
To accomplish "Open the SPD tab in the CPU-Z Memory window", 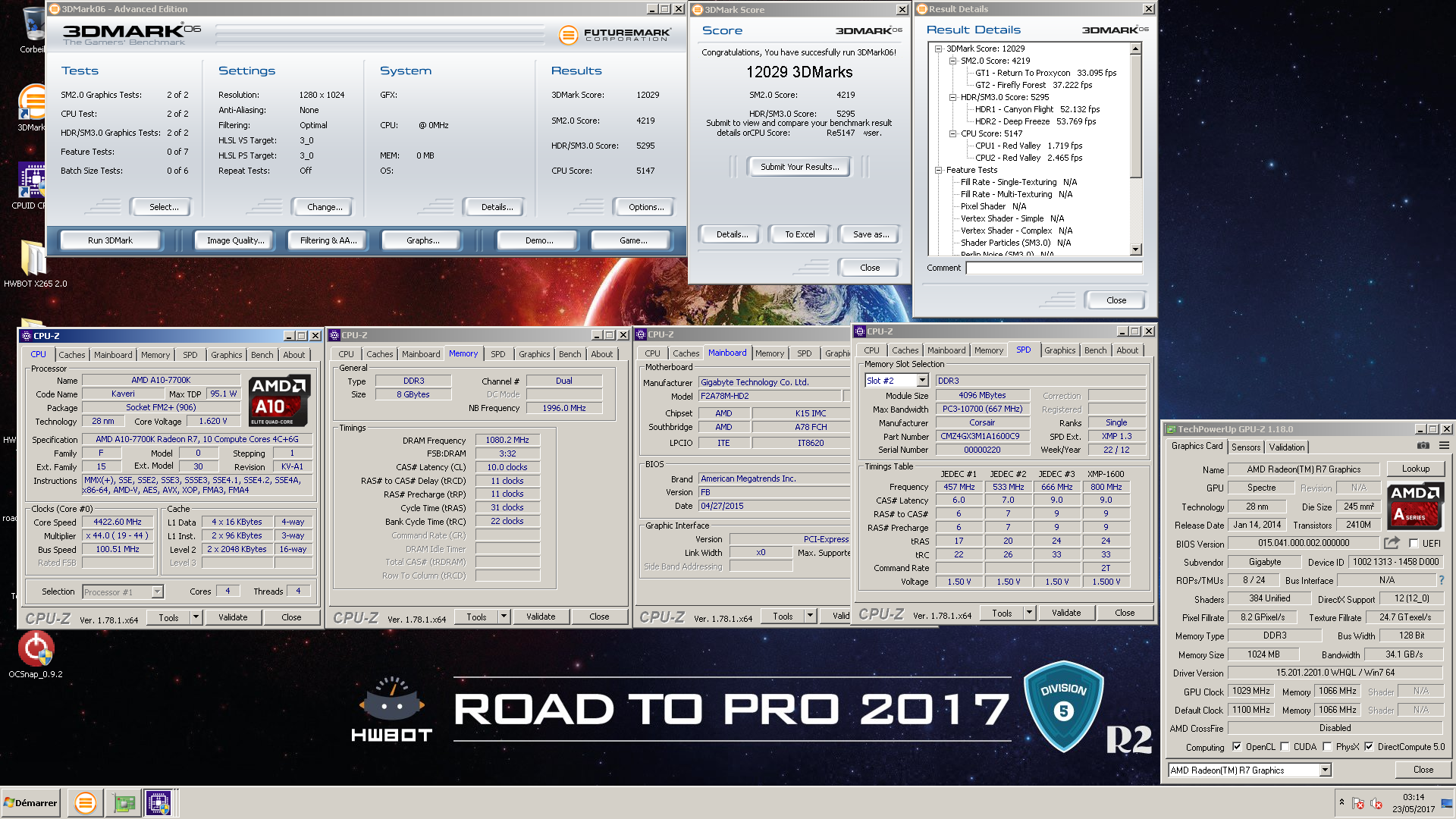I will 497,354.
